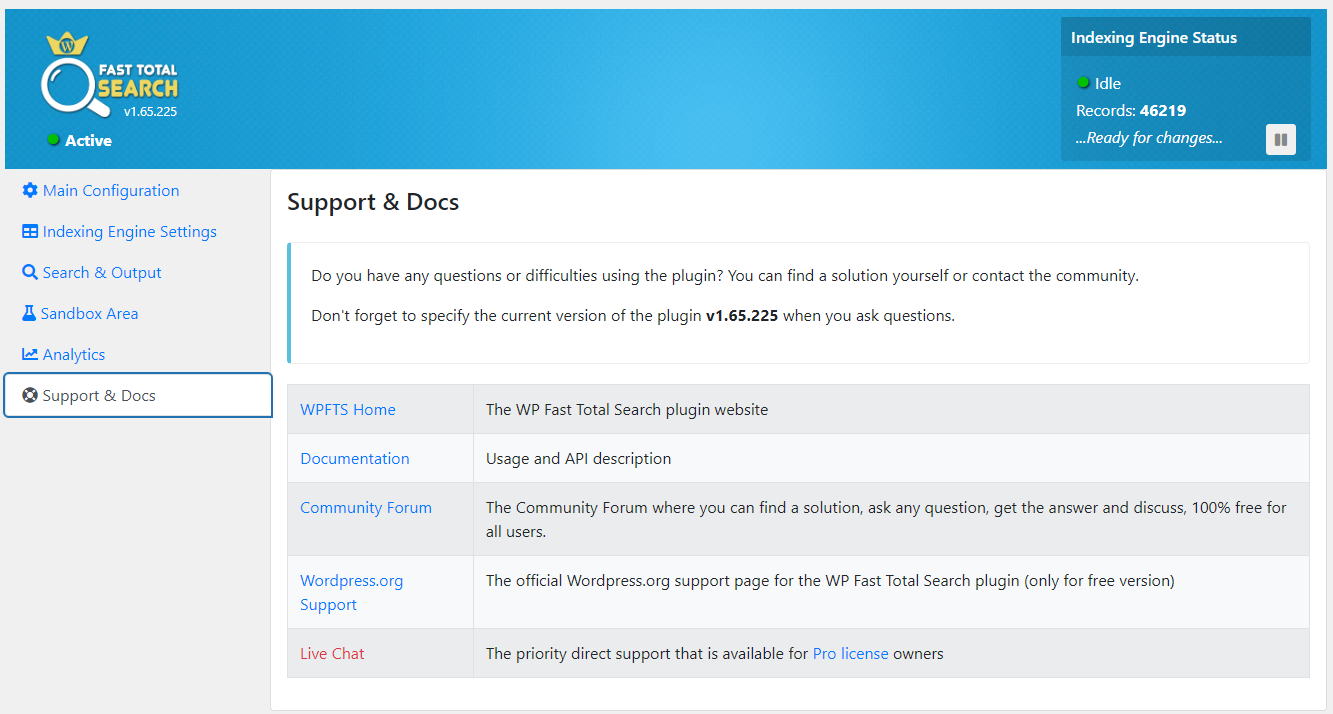
Task: Click the Idle status label
Action: tap(1108, 83)
